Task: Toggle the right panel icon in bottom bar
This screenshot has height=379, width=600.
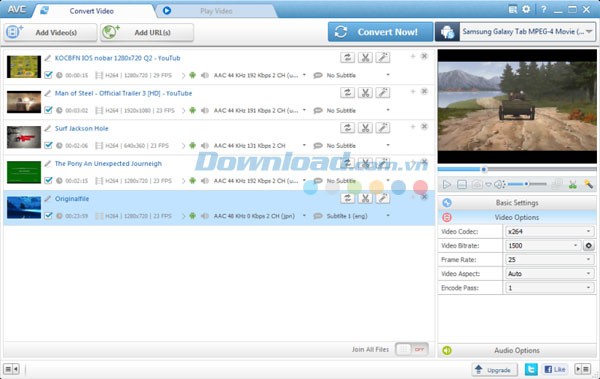Action: point(583,369)
